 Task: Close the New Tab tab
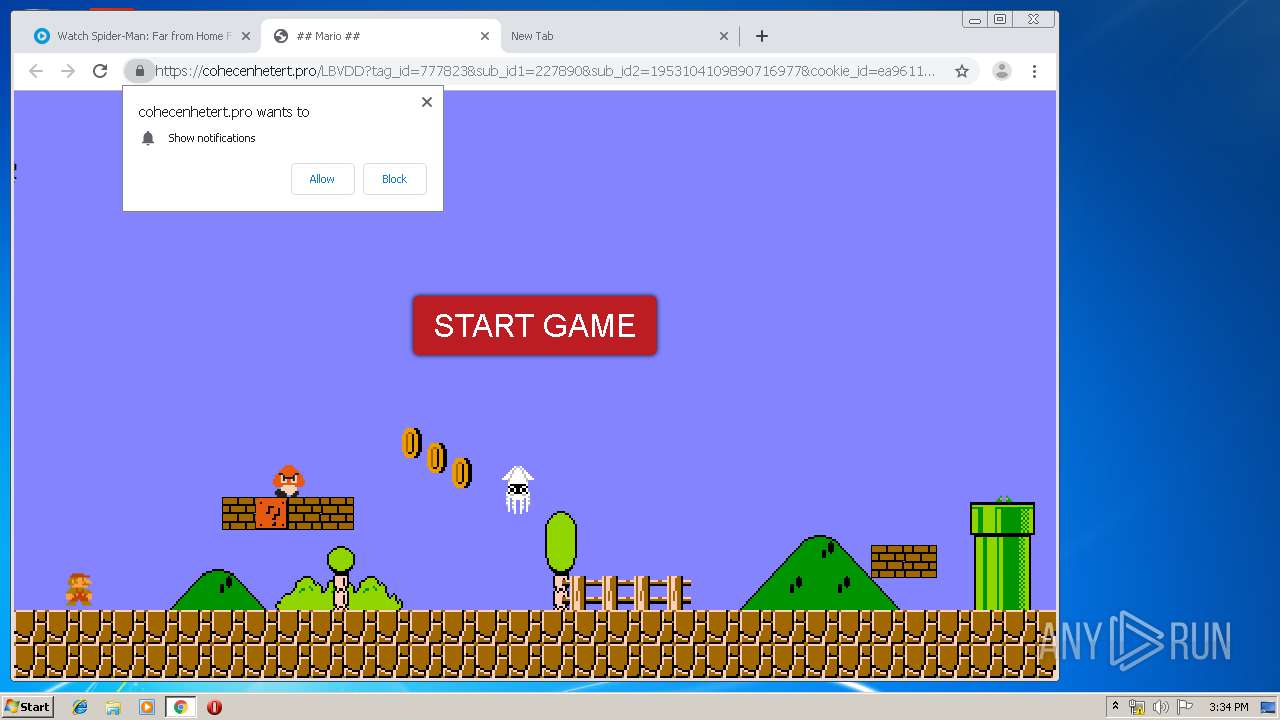click(724, 36)
